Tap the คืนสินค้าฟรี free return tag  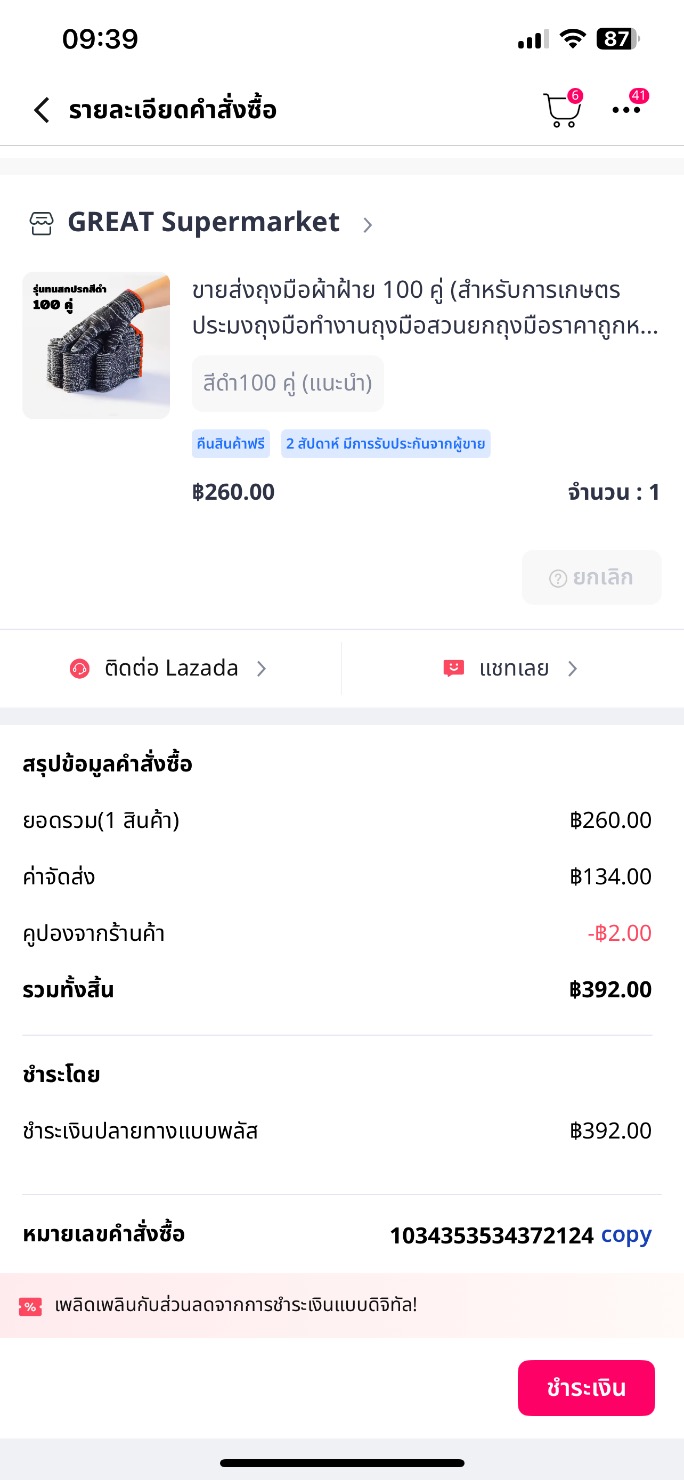click(x=231, y=444)
